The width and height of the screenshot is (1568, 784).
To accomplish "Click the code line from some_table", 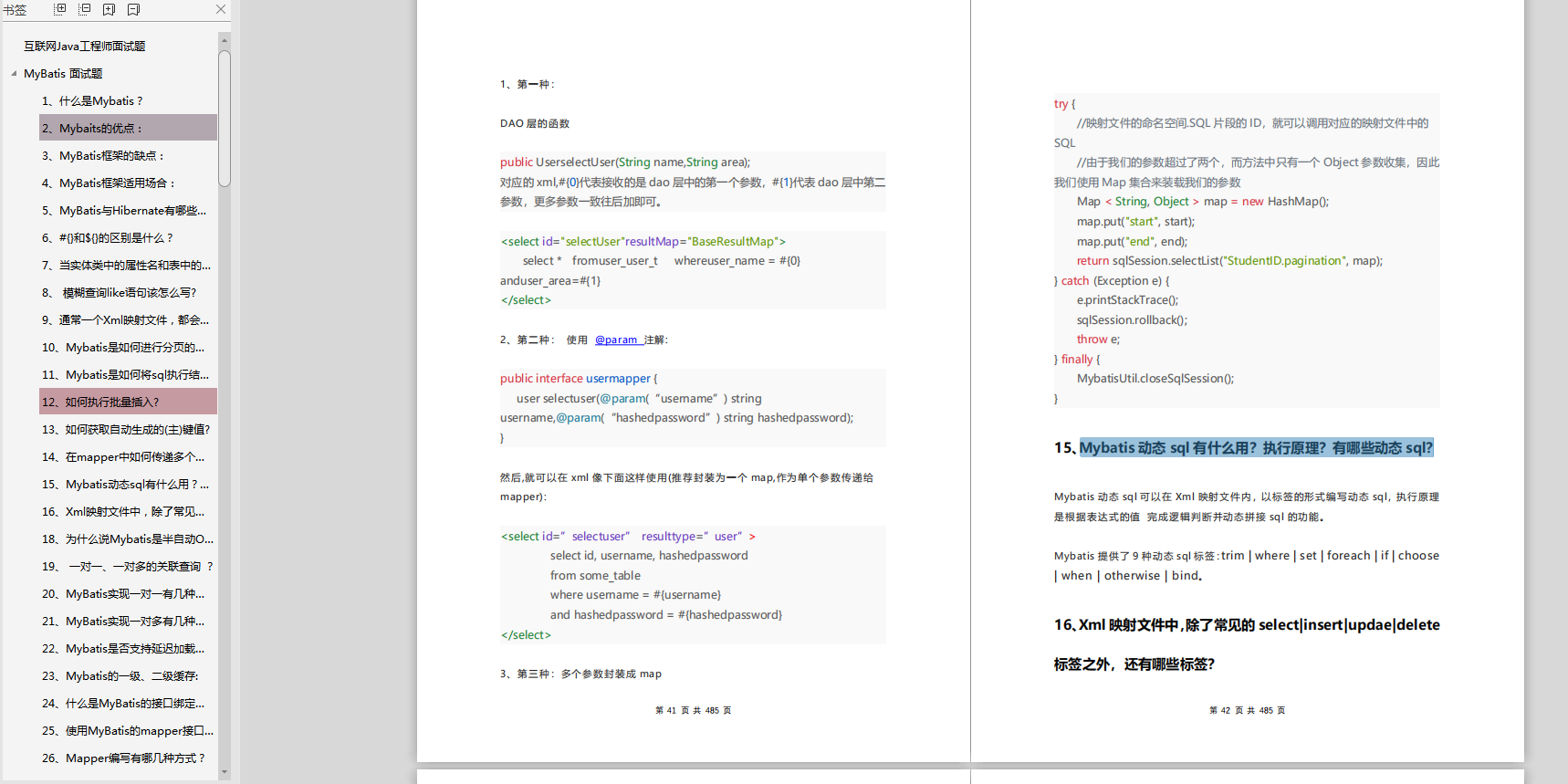I will pyautogui.click(x=595, y=575).
